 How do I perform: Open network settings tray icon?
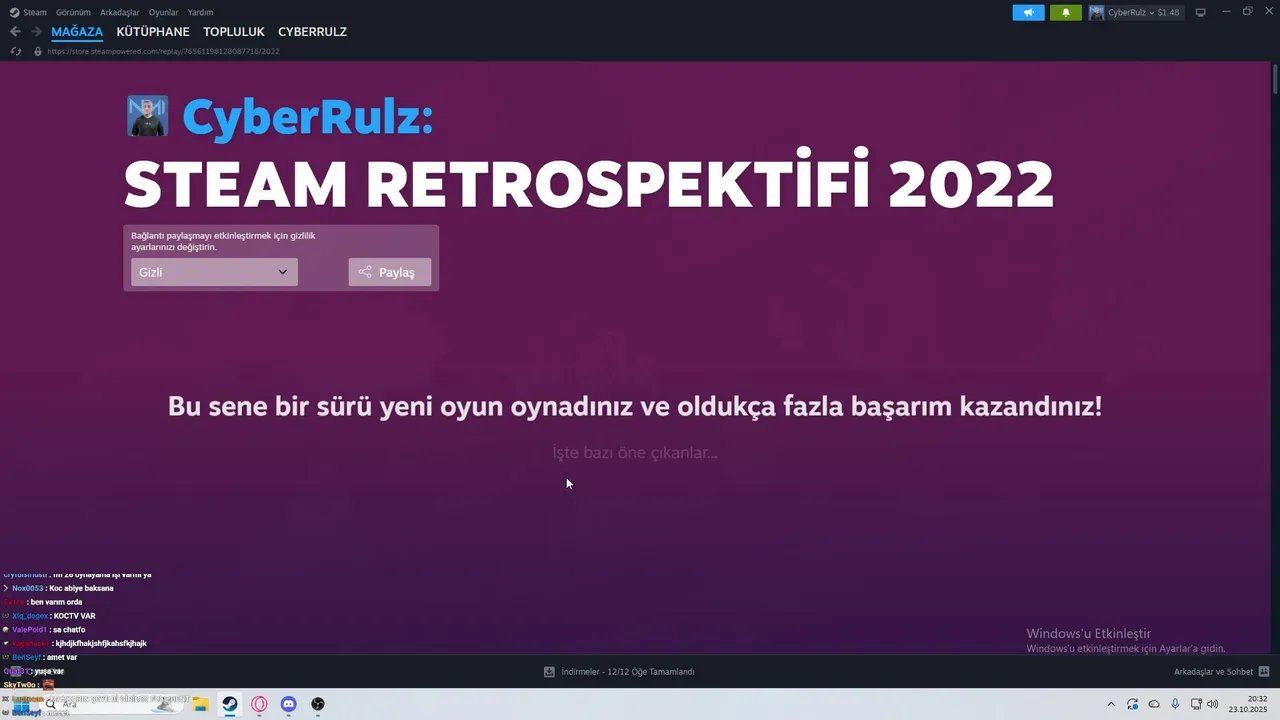pyautogui.click(x=1196, y=704)
